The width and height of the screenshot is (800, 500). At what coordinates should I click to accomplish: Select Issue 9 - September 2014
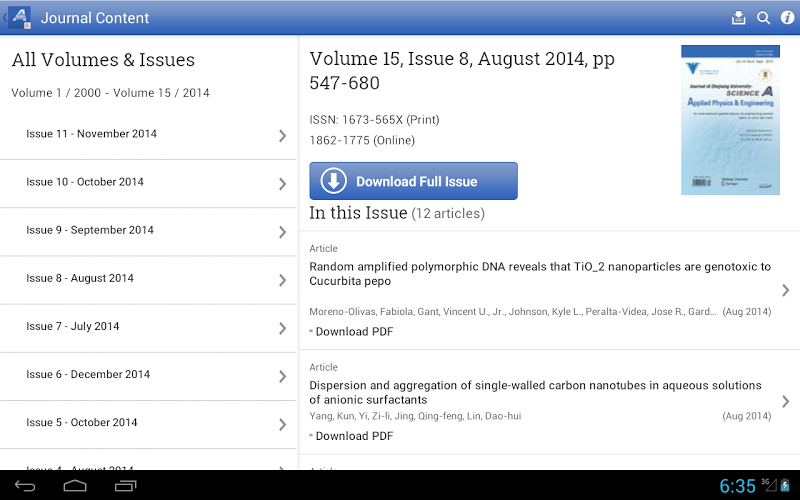tap(90, 230)
